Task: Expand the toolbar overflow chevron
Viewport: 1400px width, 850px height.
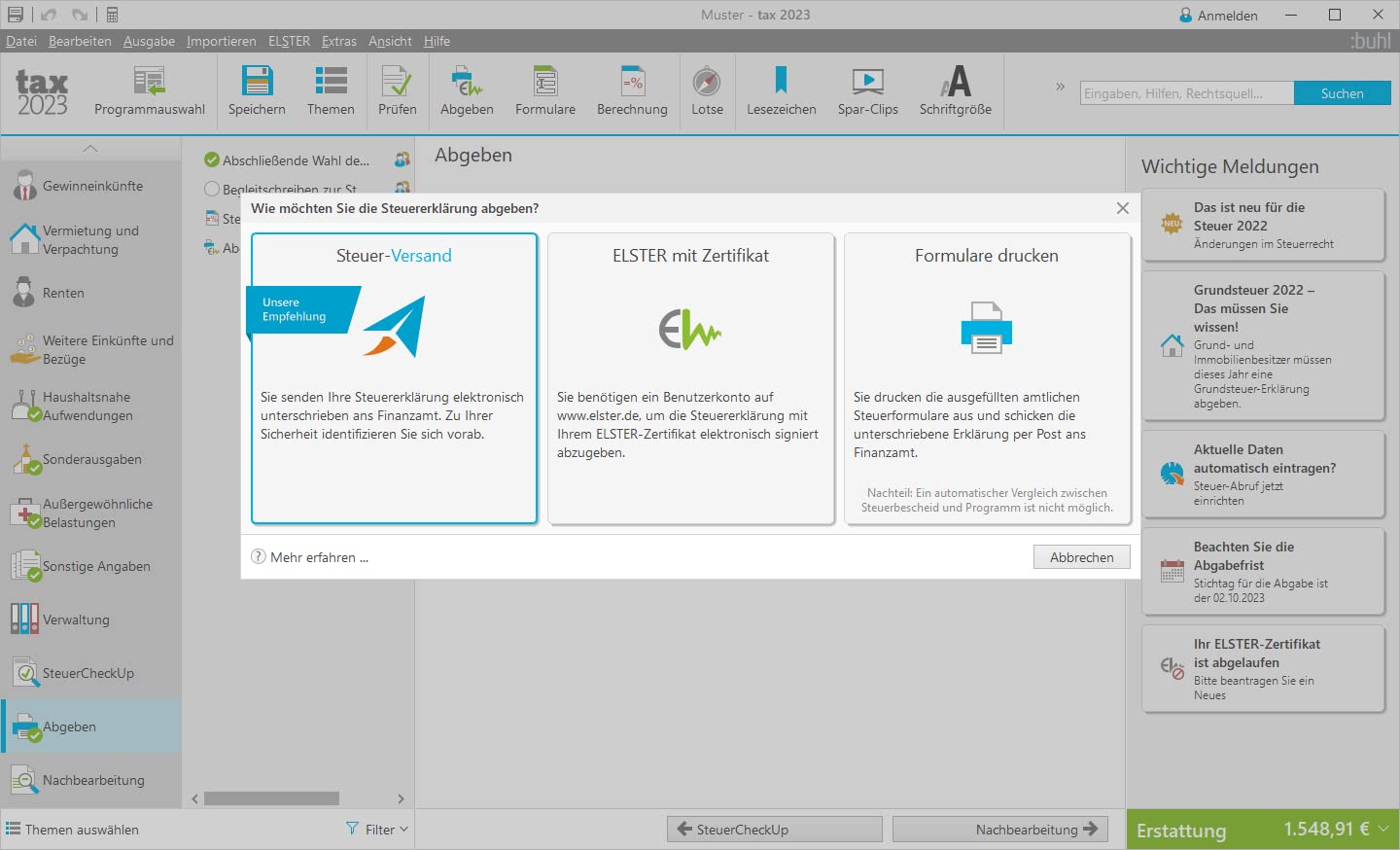Action: pos(1060,87)
